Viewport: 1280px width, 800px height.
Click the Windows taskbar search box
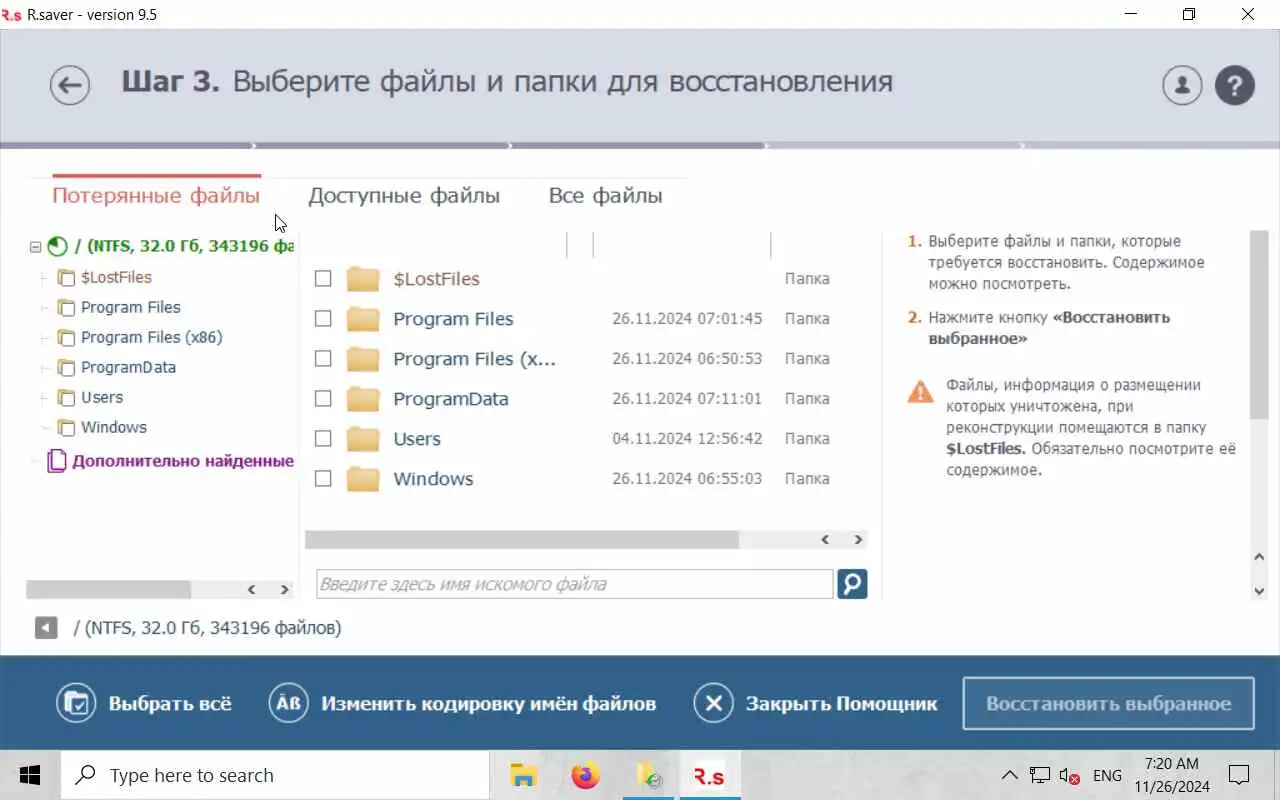point(275,775)
